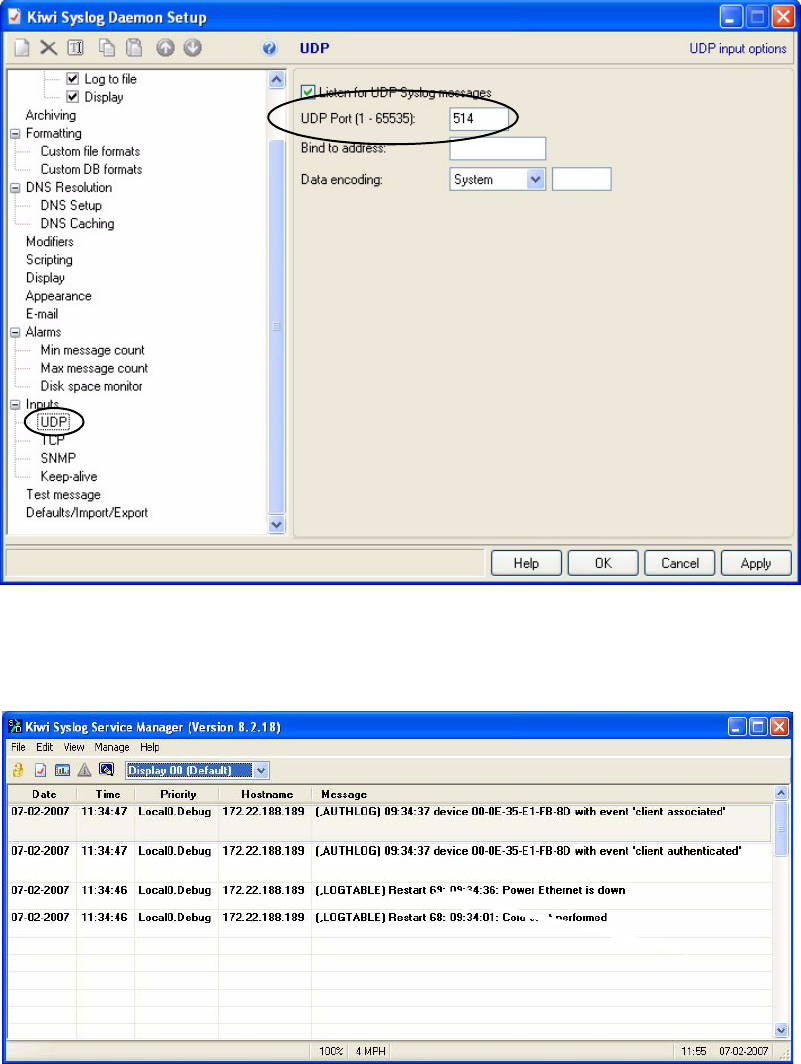The width and height of the screenshot is (801, 1064).
Task: Click the warning triangle icon in Service Manager
Action: coord(84,770)
